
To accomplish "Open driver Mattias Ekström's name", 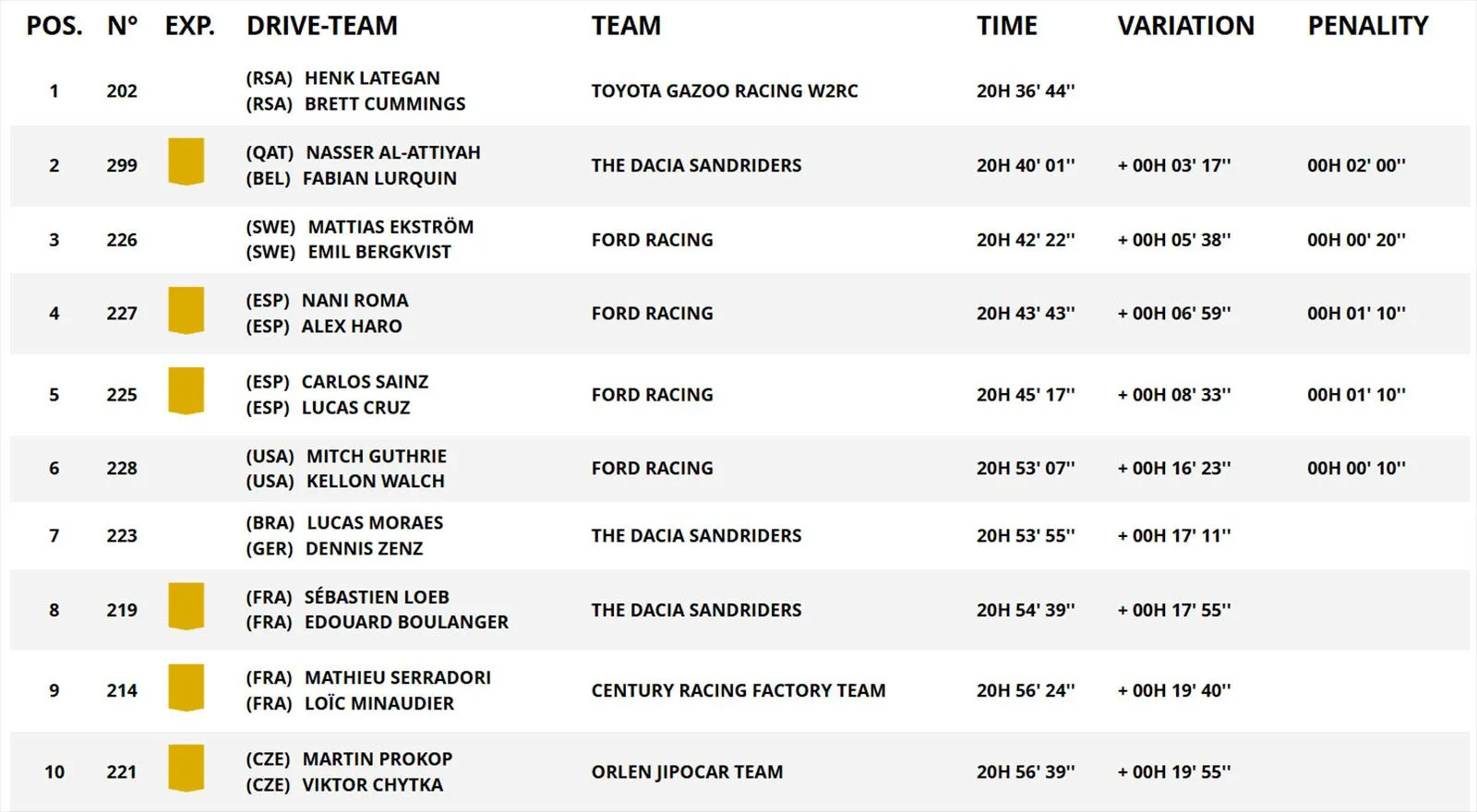I will [390, 227].
